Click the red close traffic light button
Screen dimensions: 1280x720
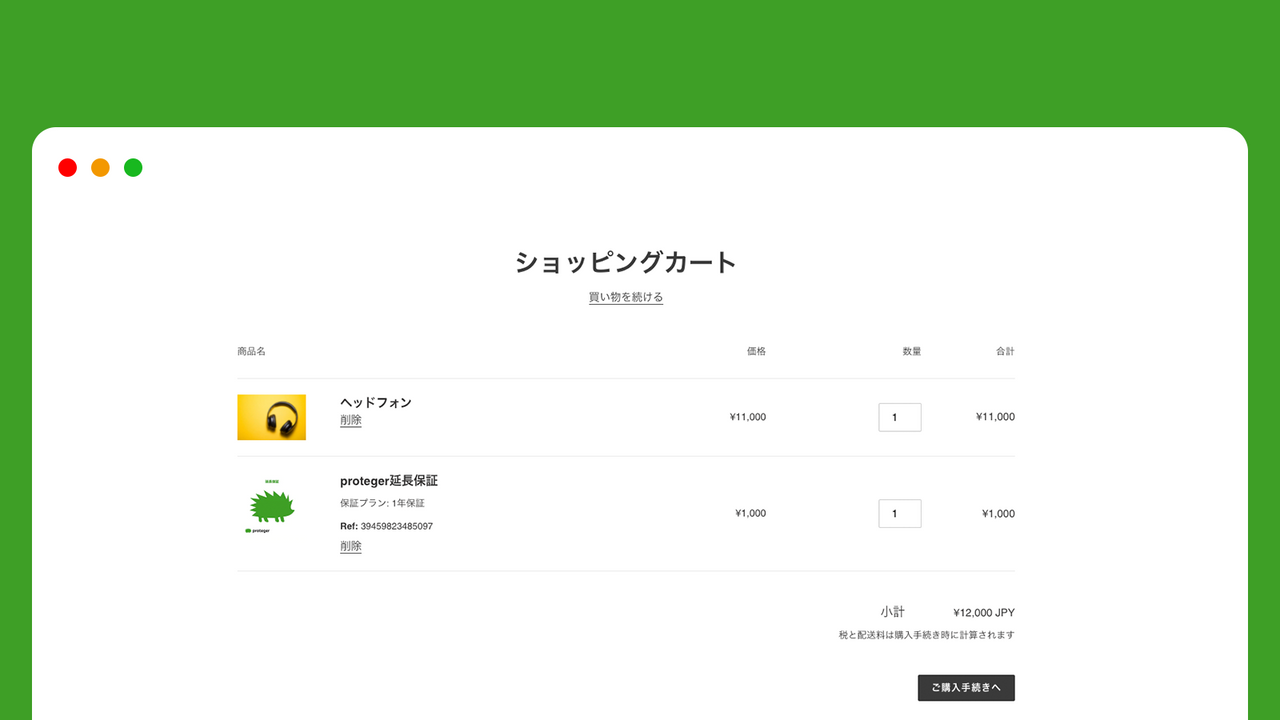[67, 167]
